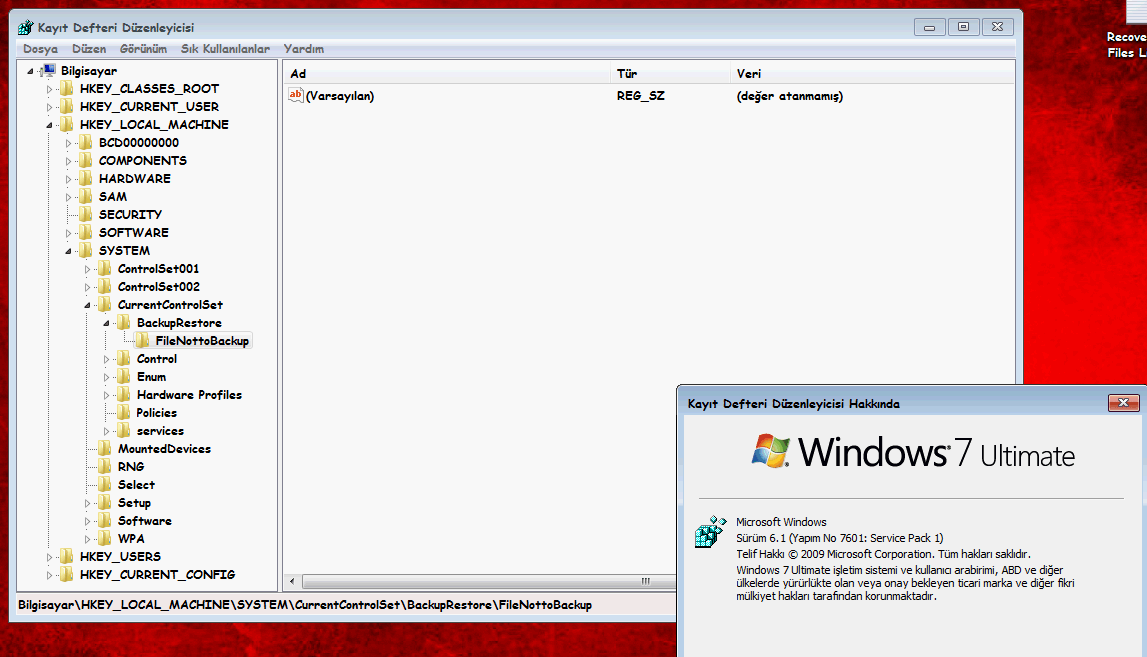Select the HARDWARE key label

pyautogui.click(x=135, y=179)
